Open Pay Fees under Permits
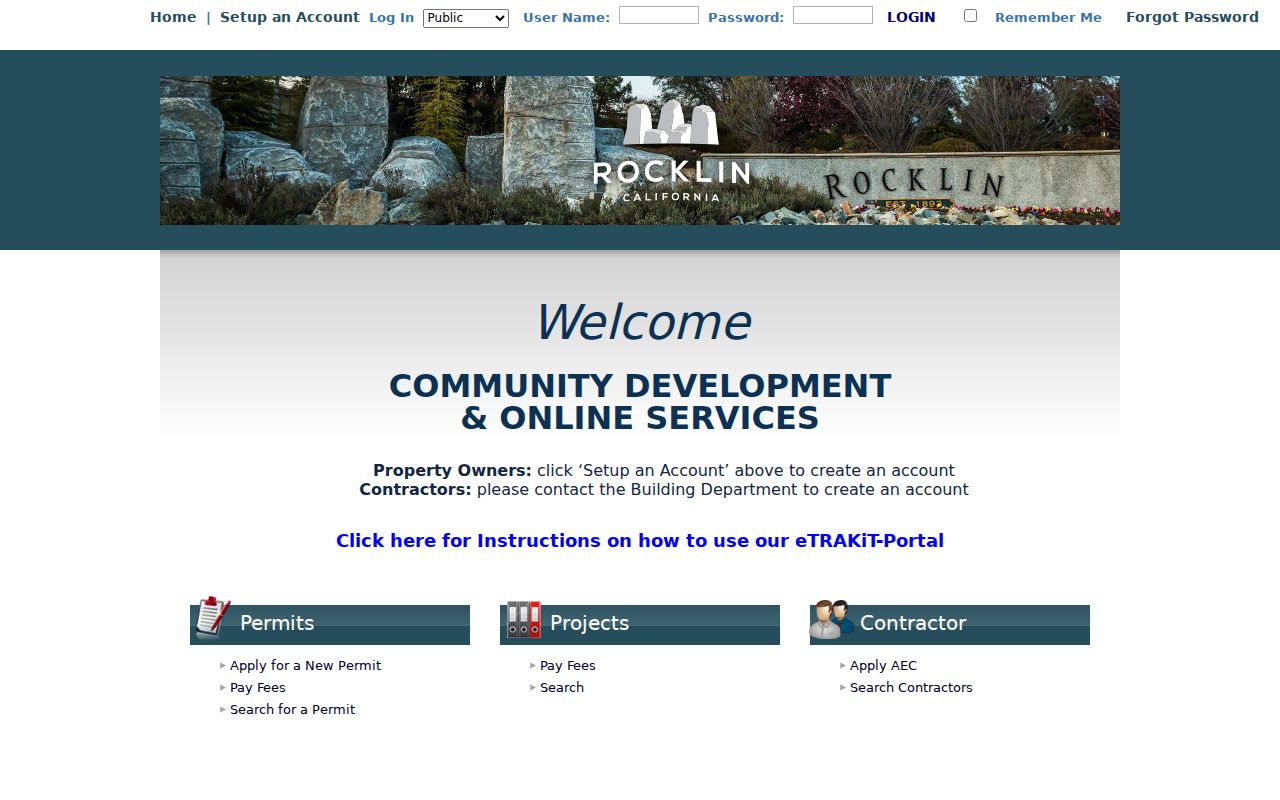 point(258,688)
